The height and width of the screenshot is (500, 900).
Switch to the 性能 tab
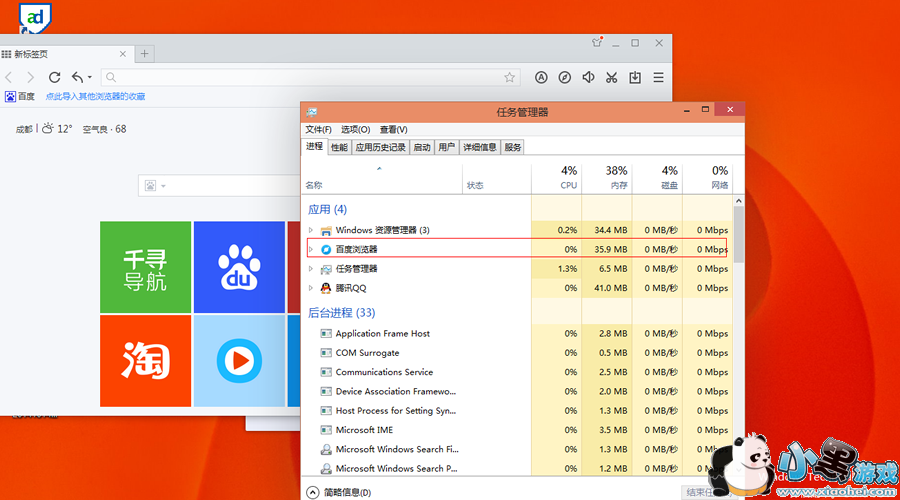click(340, 147)
